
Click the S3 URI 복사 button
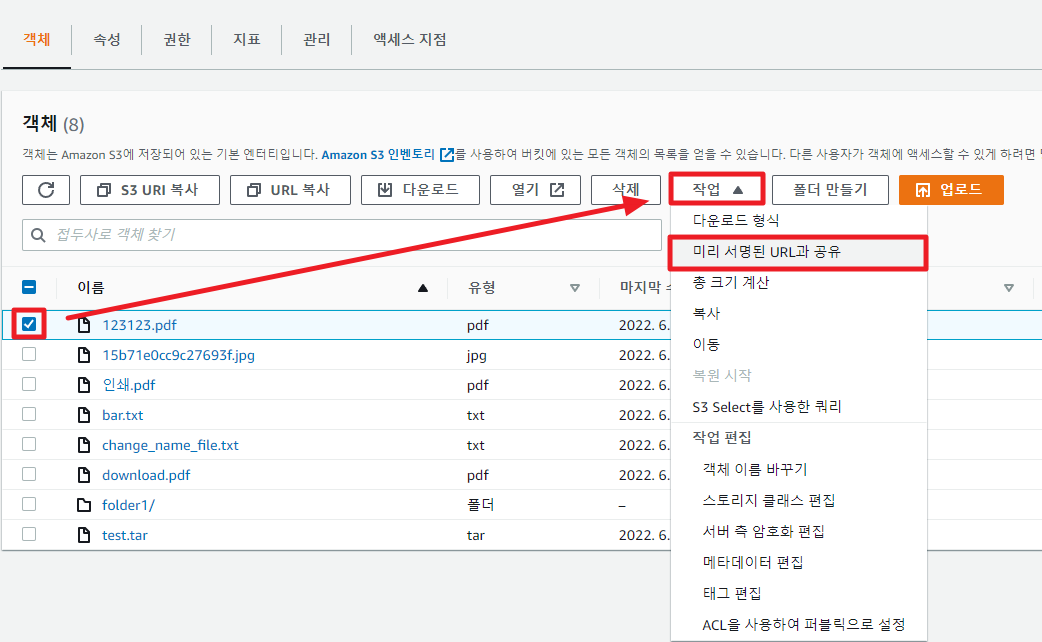point(150,190)
